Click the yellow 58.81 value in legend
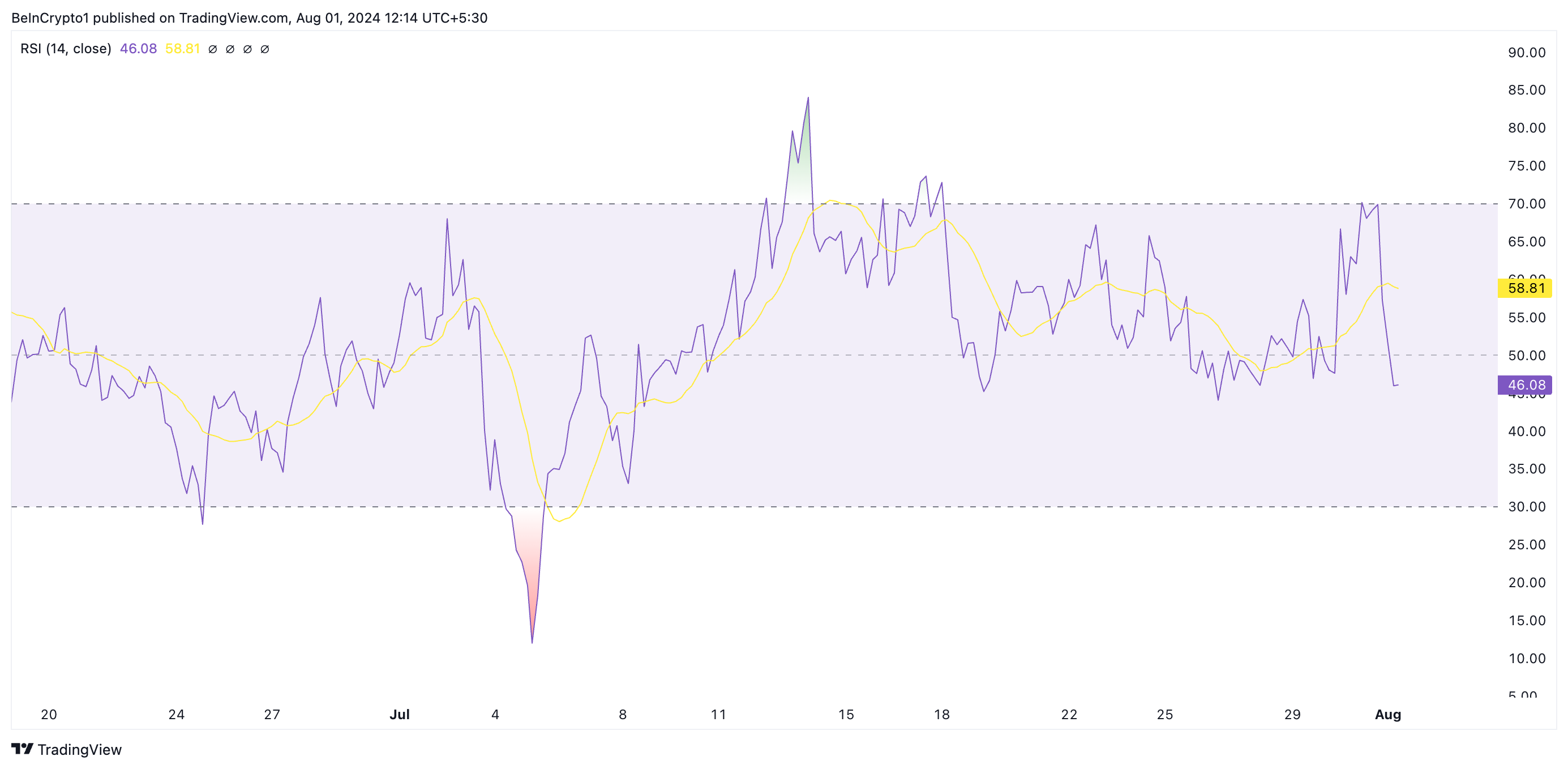Viewport: 1568px width, 769px height. 182,49
